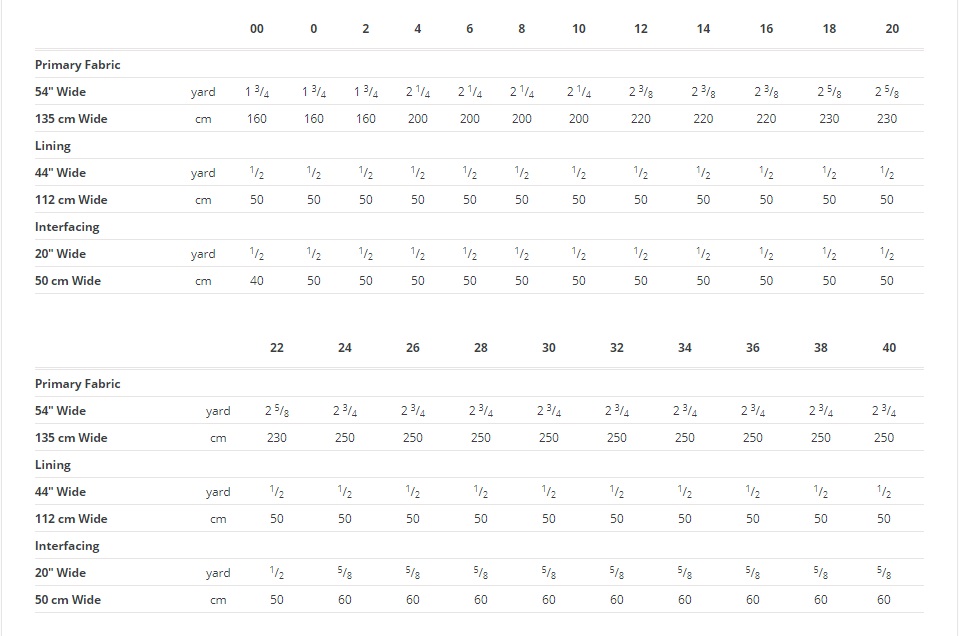Select the 220 cm value under size 12
959x636 pixels.
click(x=641, y=119)
